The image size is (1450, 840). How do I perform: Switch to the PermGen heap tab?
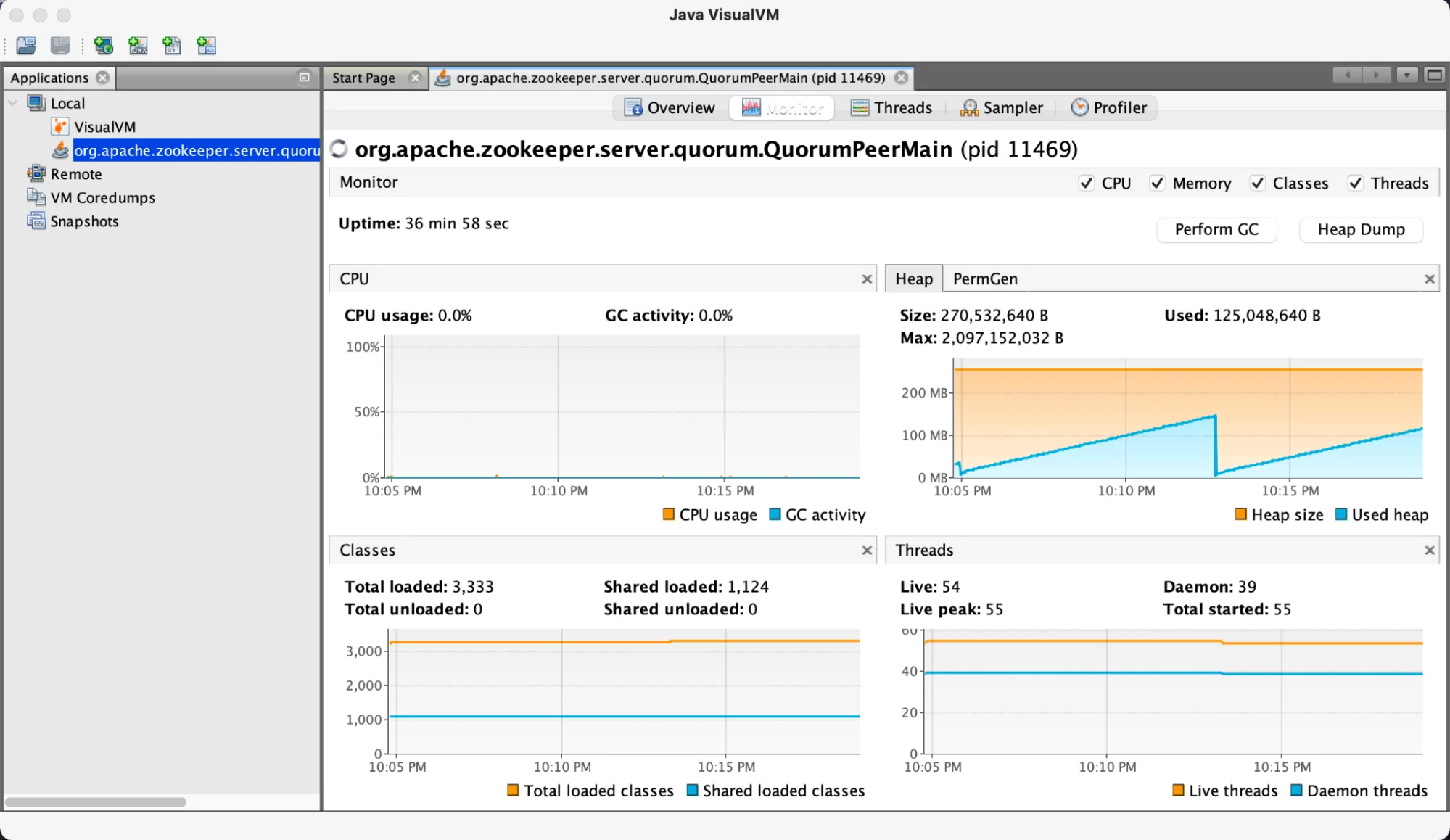click(986, 278)
